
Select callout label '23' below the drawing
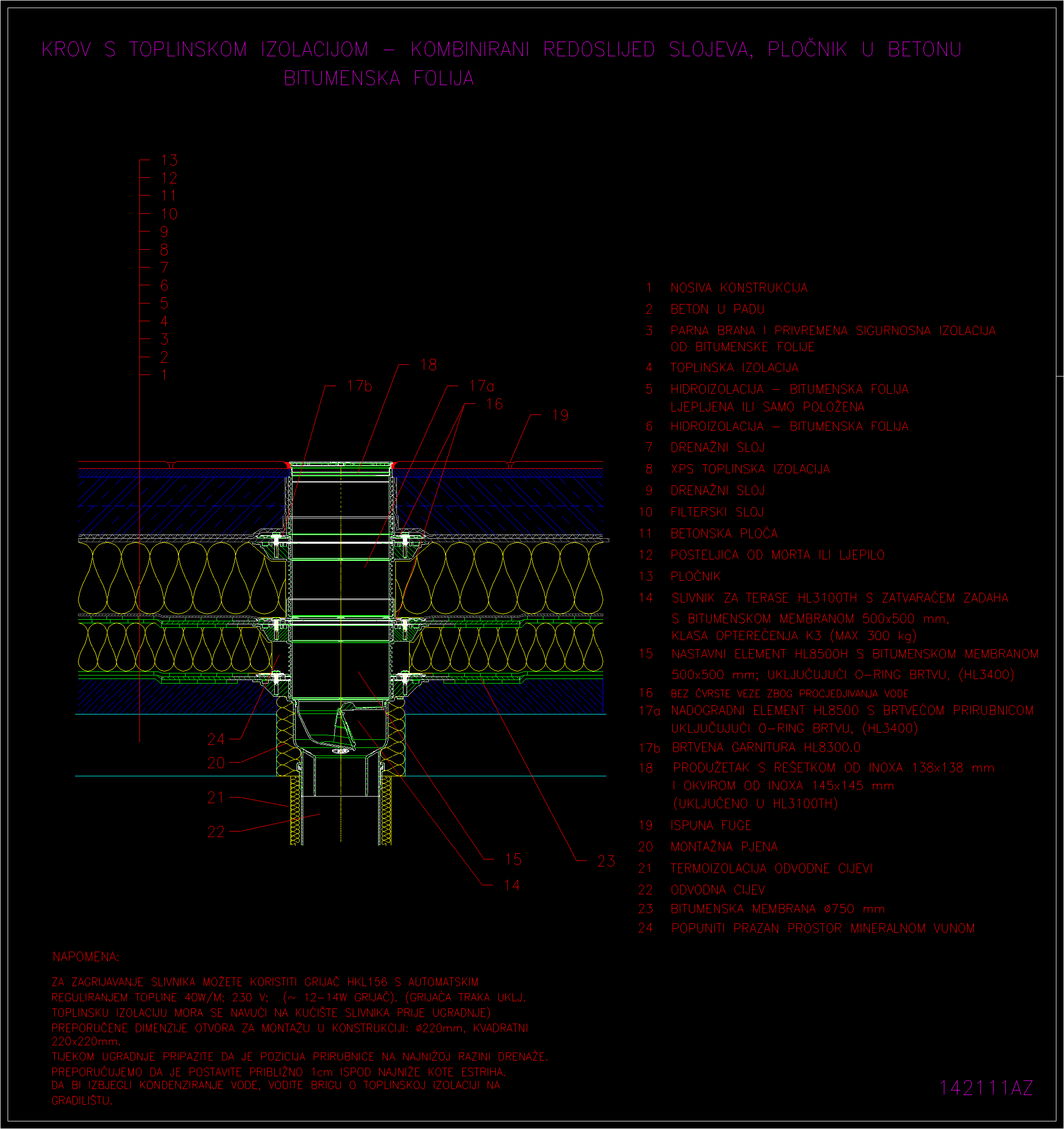[606, 861]
